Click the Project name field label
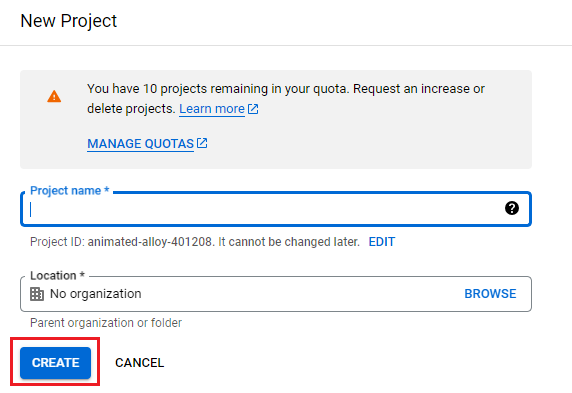The height and width of the screenshot is (393, 572). point(69,190)
